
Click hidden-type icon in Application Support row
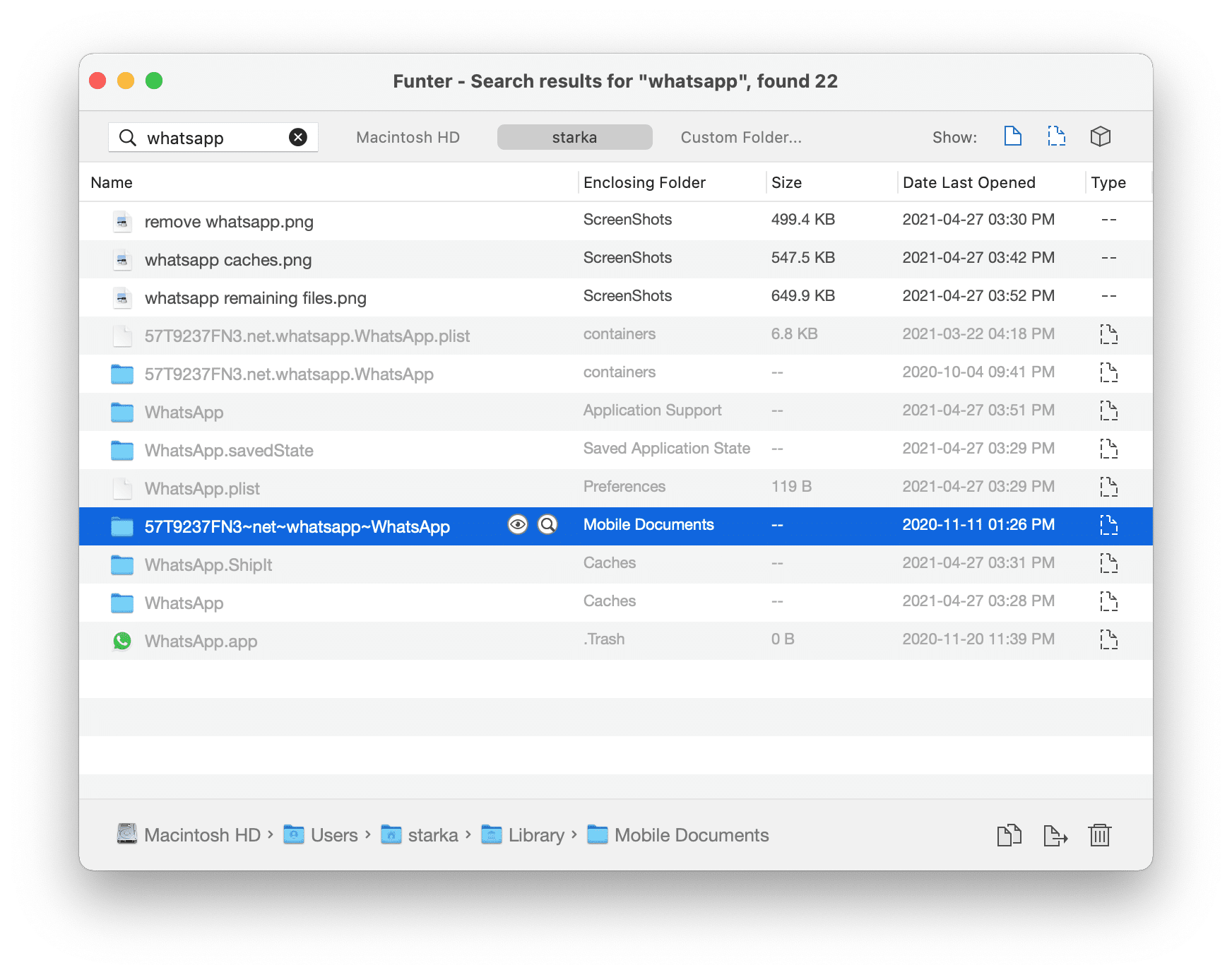coord(1108,410)
